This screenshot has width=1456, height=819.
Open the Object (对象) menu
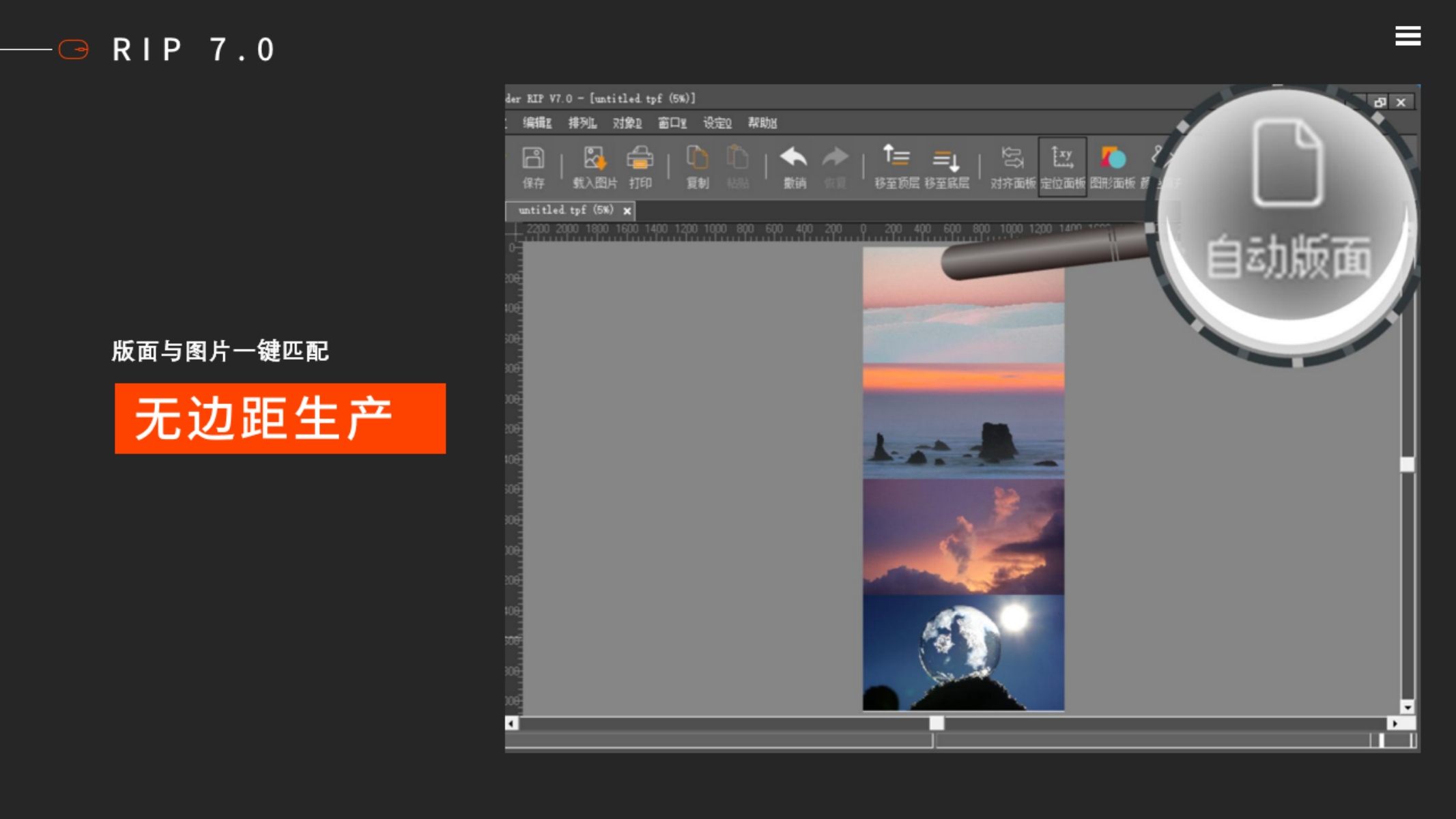pyautogui.click(x=627, y=123)
